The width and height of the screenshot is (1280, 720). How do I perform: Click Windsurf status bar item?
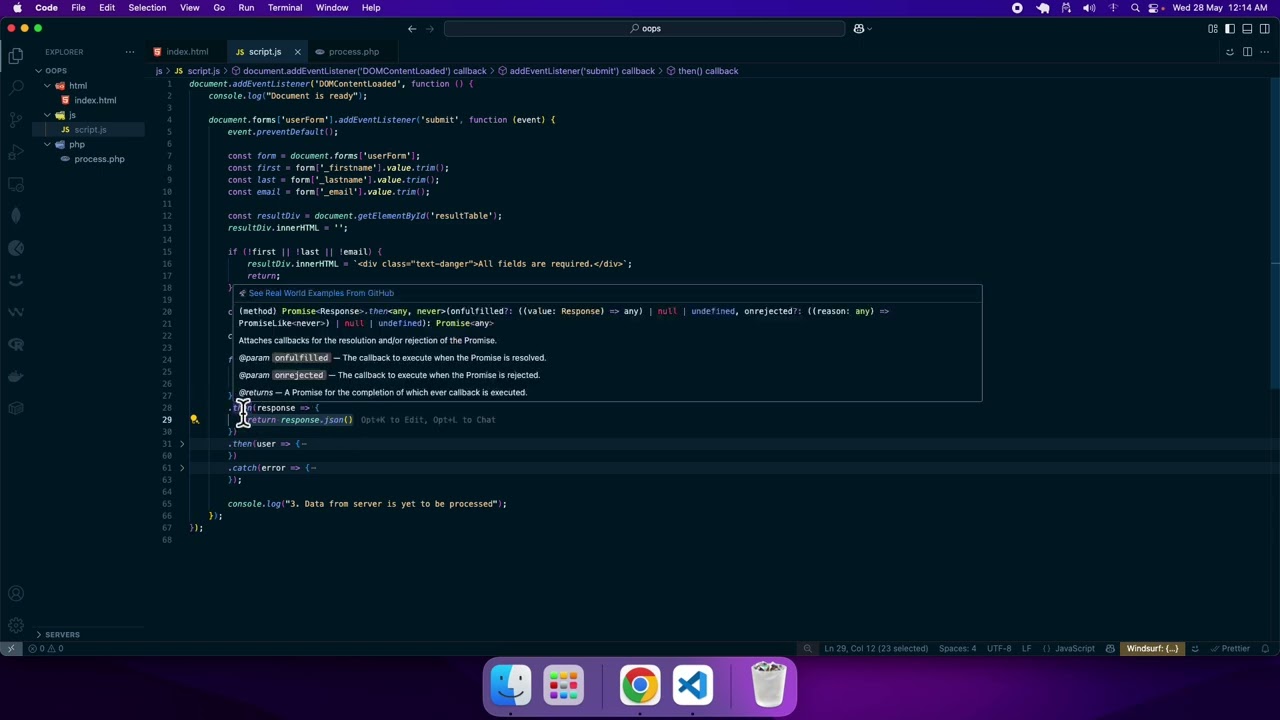point(1152,649)
